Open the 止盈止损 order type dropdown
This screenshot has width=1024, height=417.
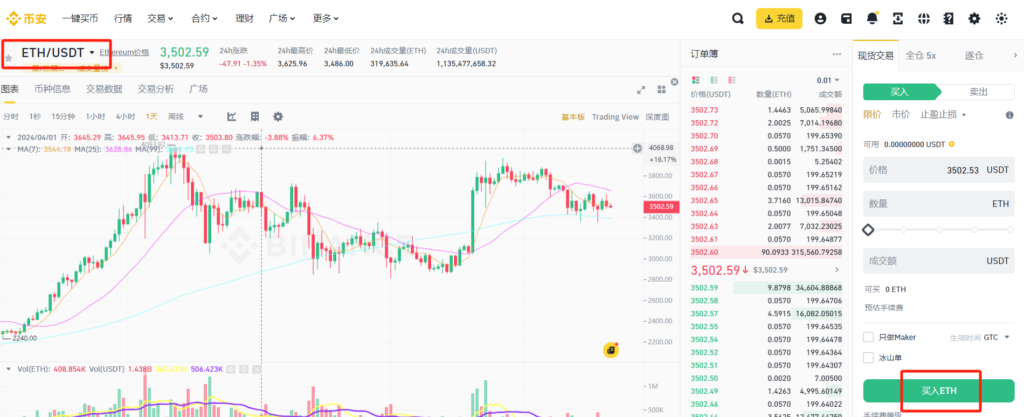pos(943,114)
